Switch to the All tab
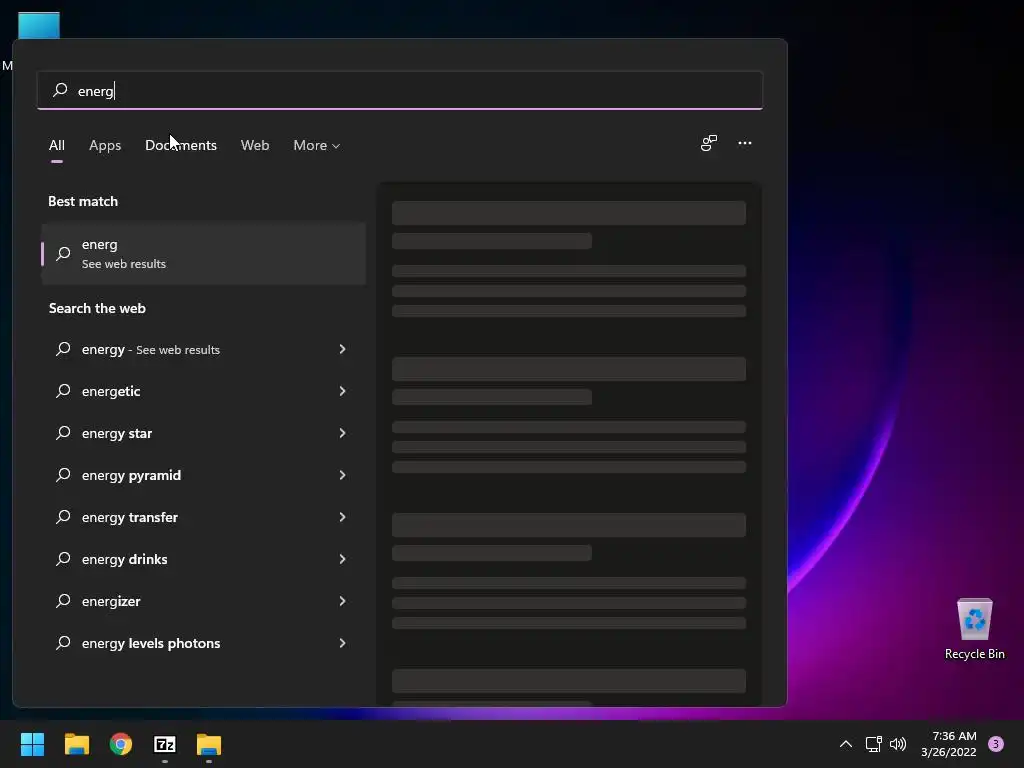This screenshot has width=1024, height=768. pos(57,145)
